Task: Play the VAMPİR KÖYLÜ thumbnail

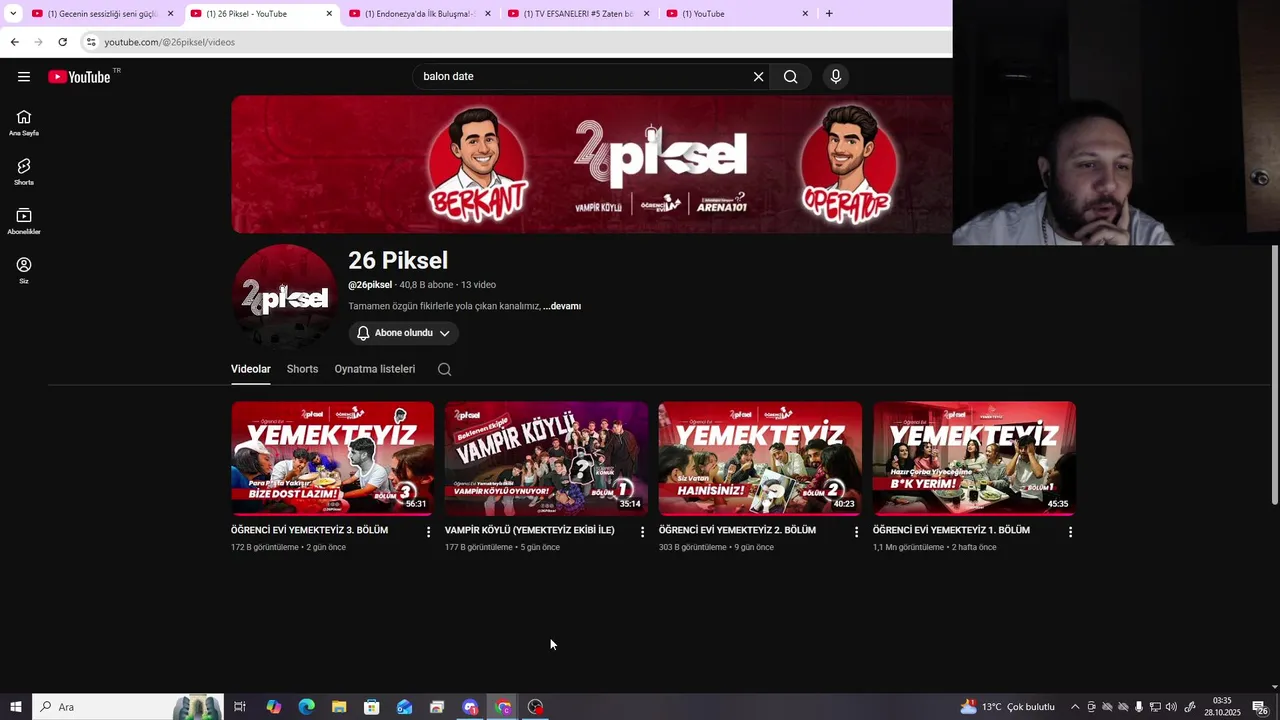Action: click(546, 459)
